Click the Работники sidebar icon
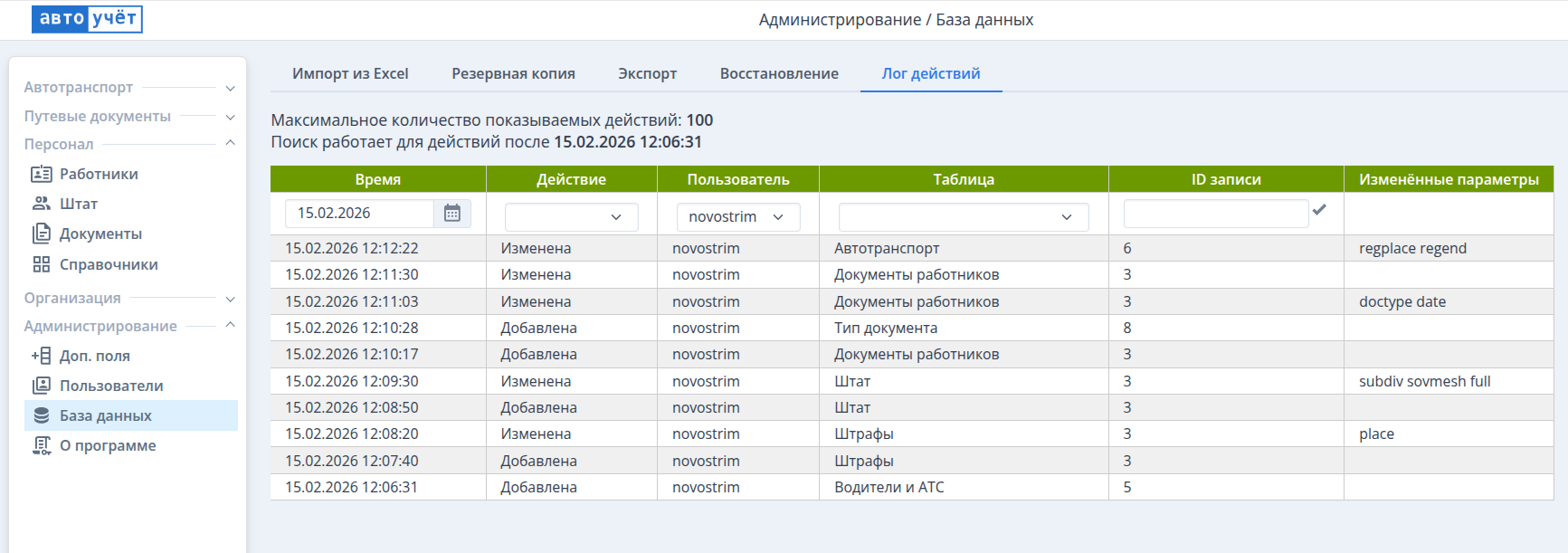1568x553 pixels. pyautogui.click(x=42, y=174)
